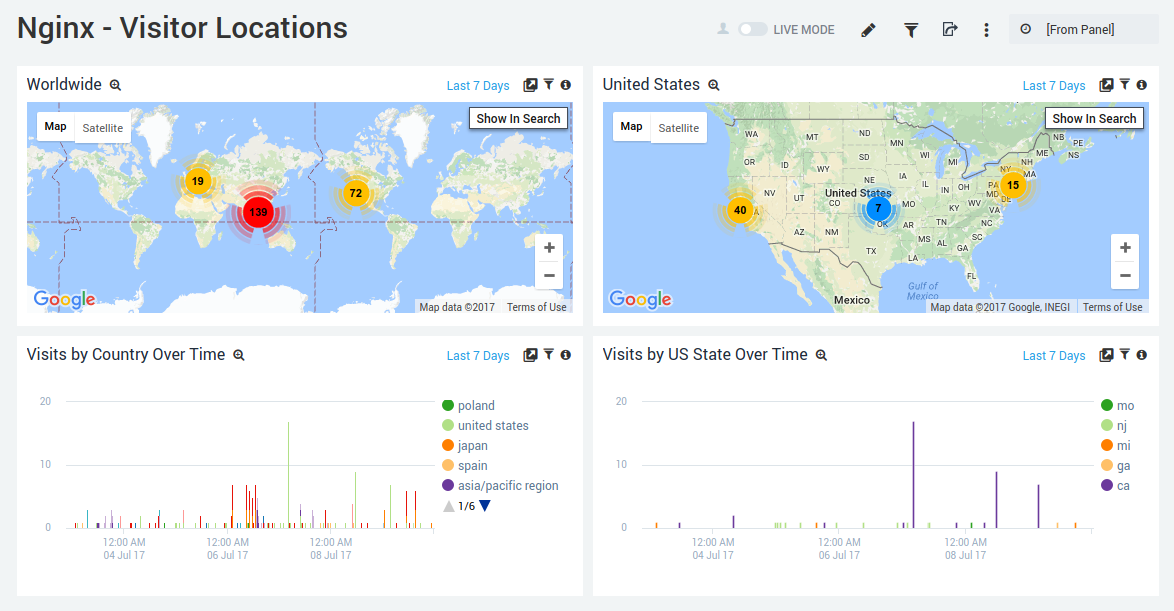1174x611 pixels.
Task: Click the filter icon on United States panel
Action: (1125, 85)
